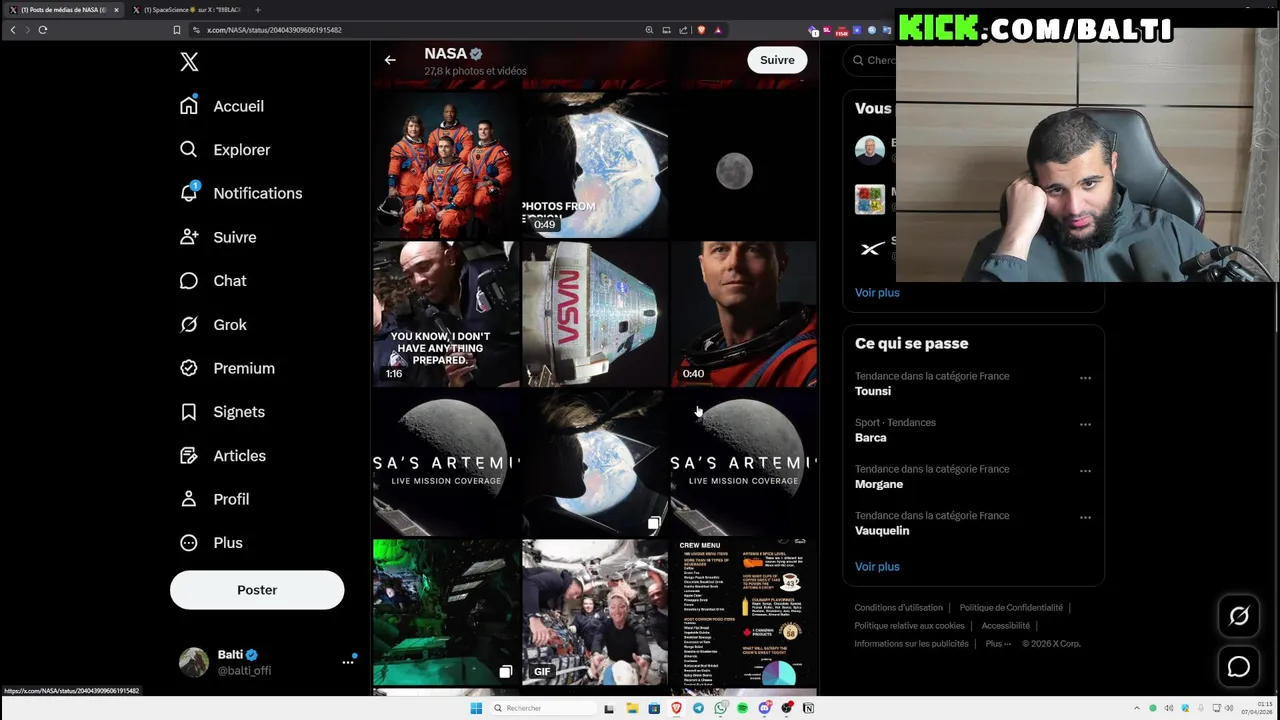Open Notifications in the sidebar
Viewport: 1280px width, 720px height.
tap(241, 193)
